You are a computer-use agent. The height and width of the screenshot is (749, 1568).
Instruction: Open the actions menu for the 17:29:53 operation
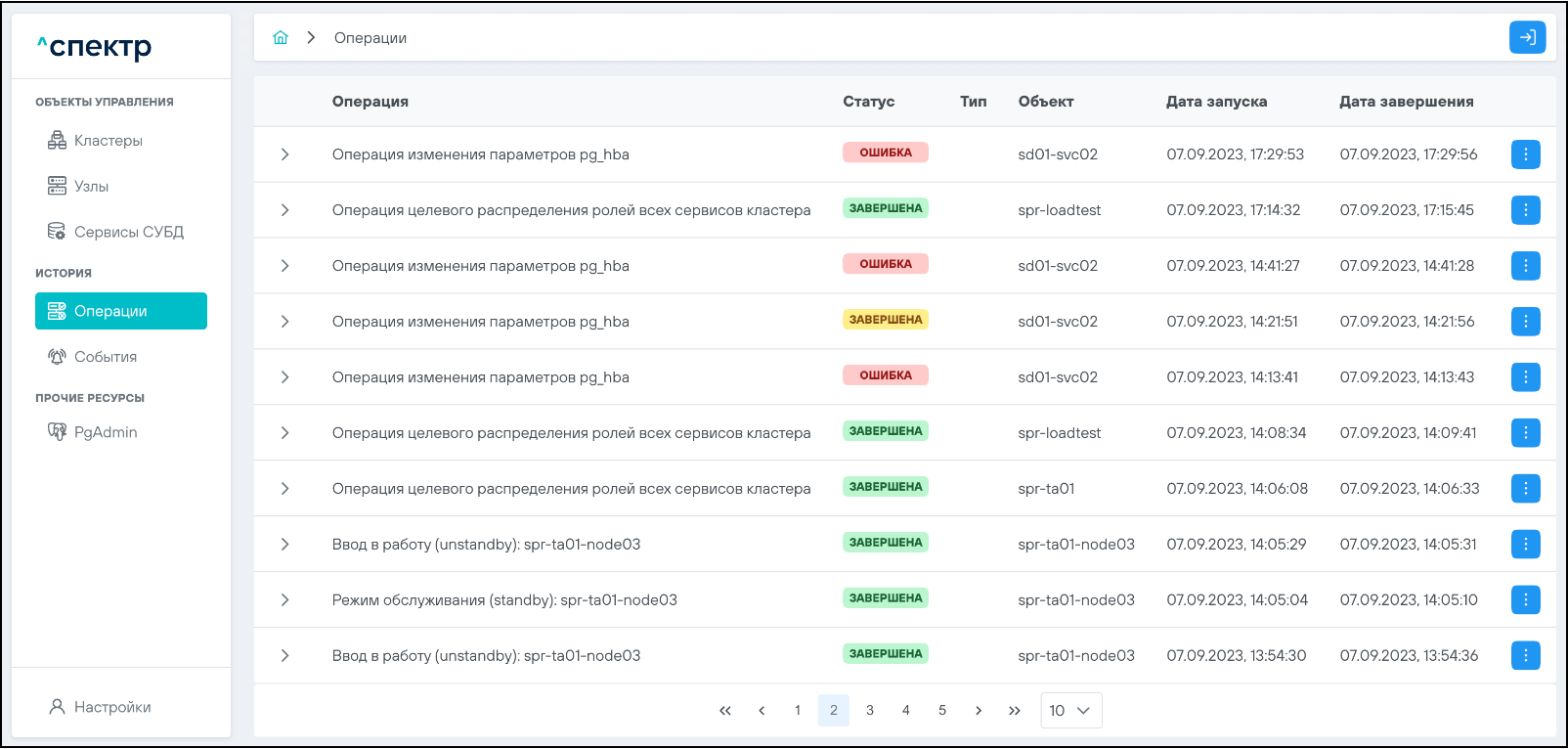point(1525,154)
